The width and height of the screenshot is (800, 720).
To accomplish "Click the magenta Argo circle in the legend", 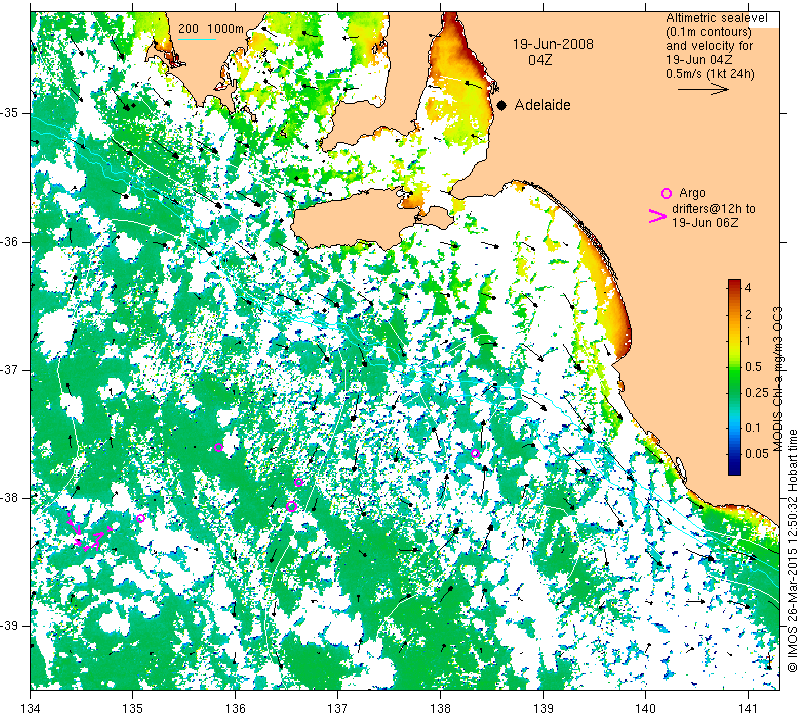I will (x=666, y=193).
